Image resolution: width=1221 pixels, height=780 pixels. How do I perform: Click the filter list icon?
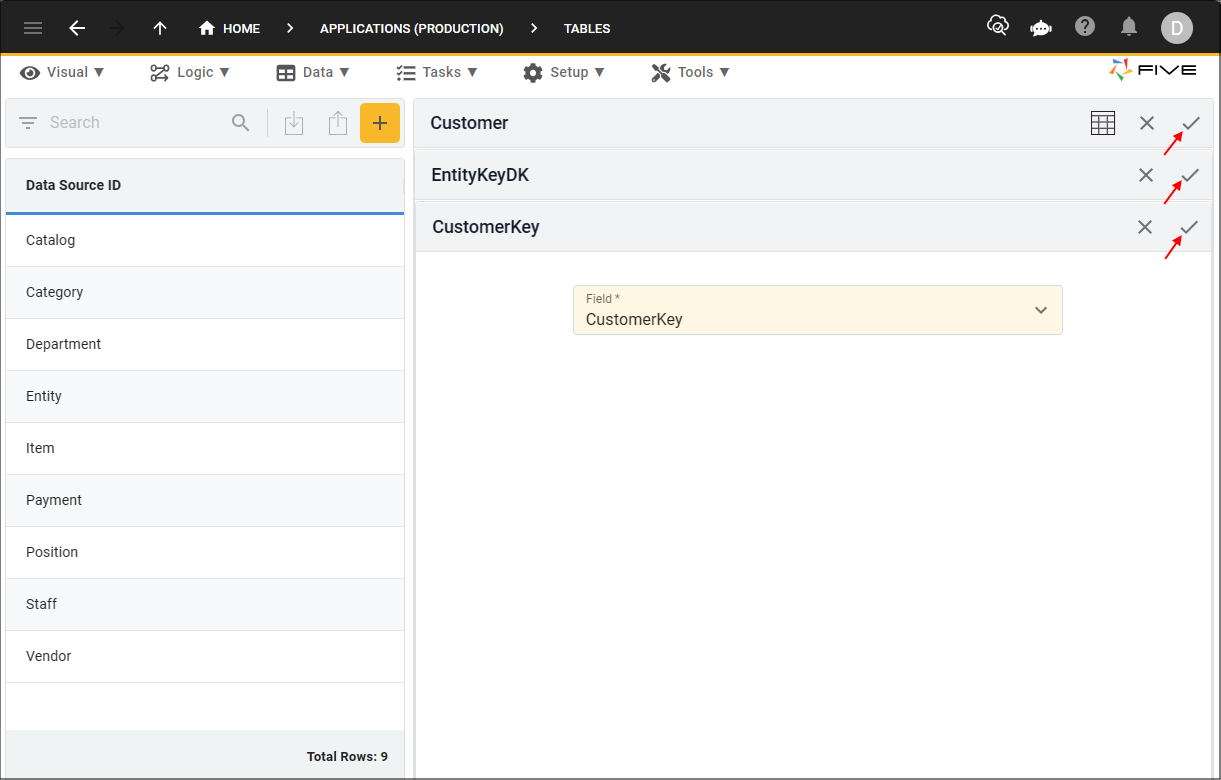point(28,123)
